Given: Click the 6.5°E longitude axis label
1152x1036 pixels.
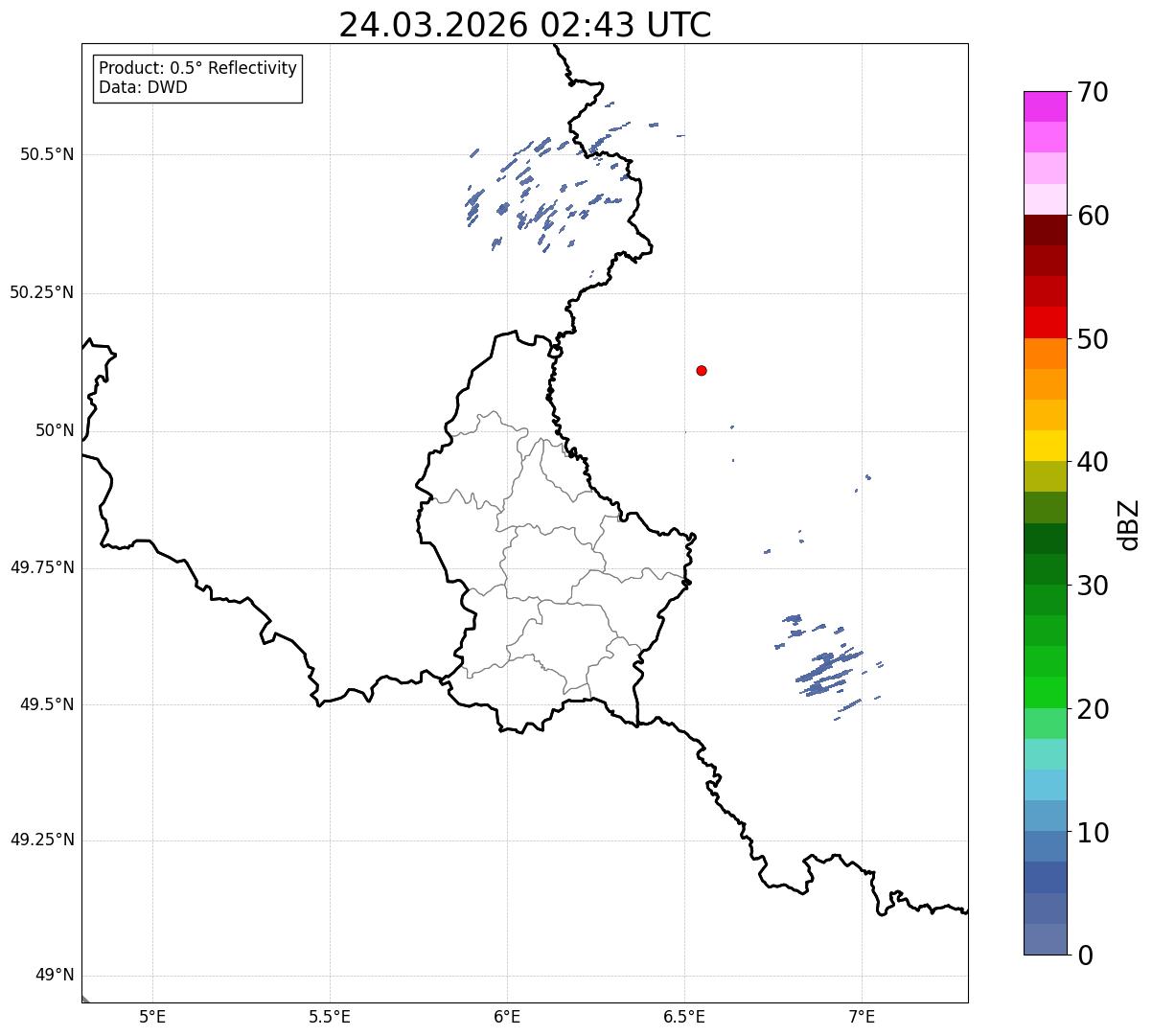Looking at the screenshot, I should point(684,1016).
